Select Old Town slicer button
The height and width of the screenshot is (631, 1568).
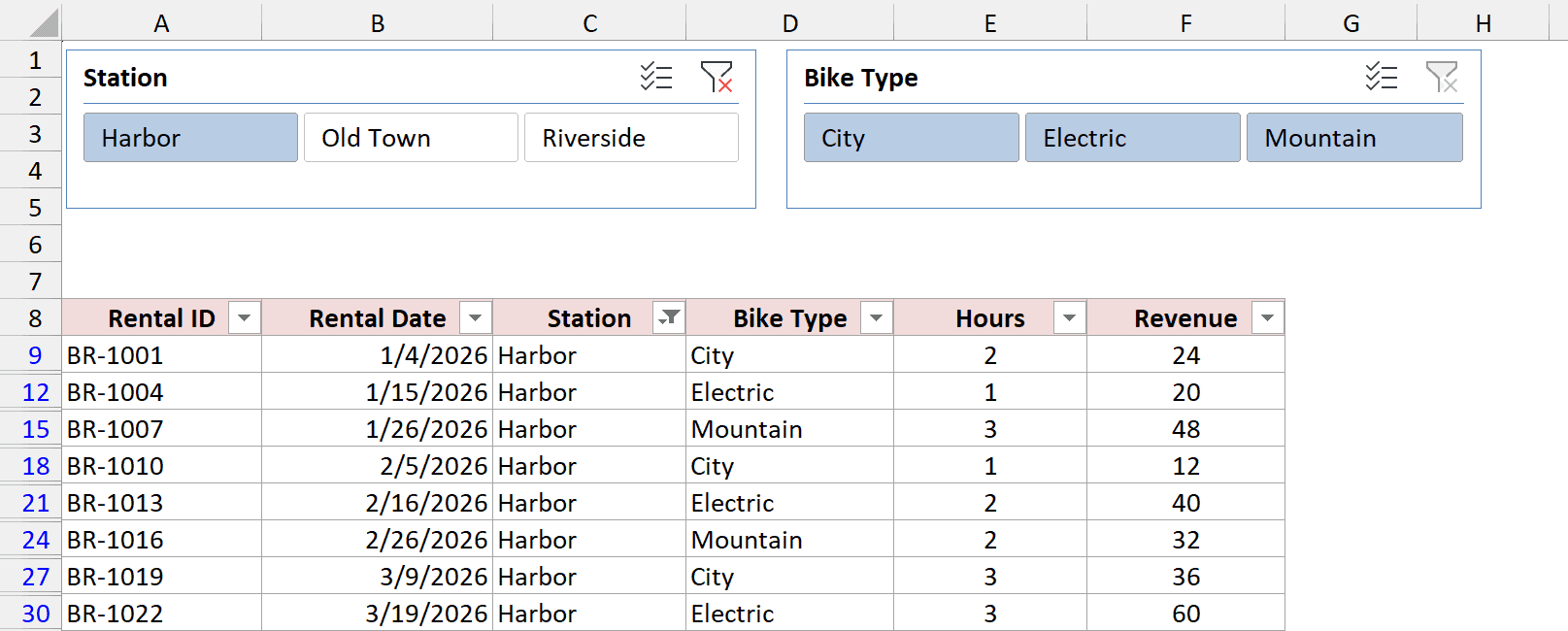[x=411, y=137]
